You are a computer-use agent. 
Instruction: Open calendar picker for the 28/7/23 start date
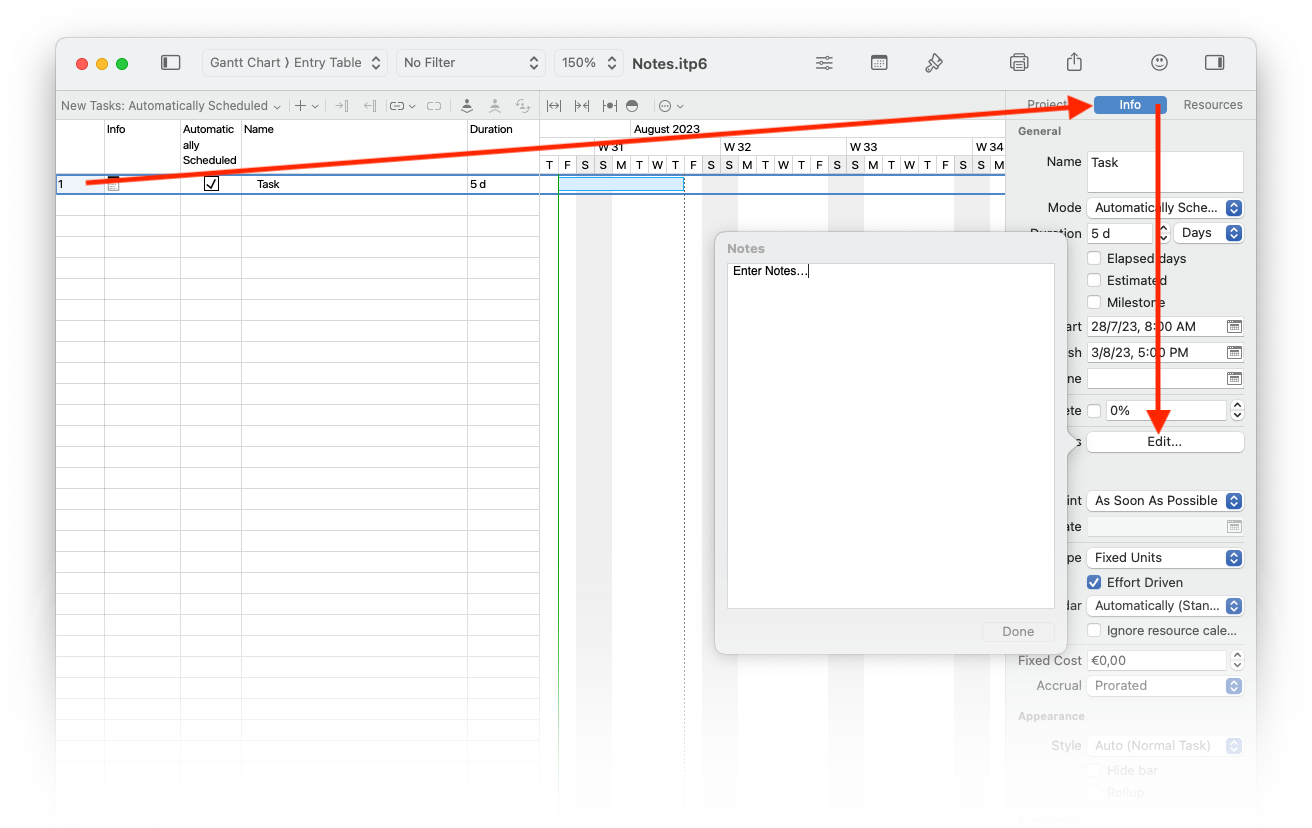[x=1234, y=326]
